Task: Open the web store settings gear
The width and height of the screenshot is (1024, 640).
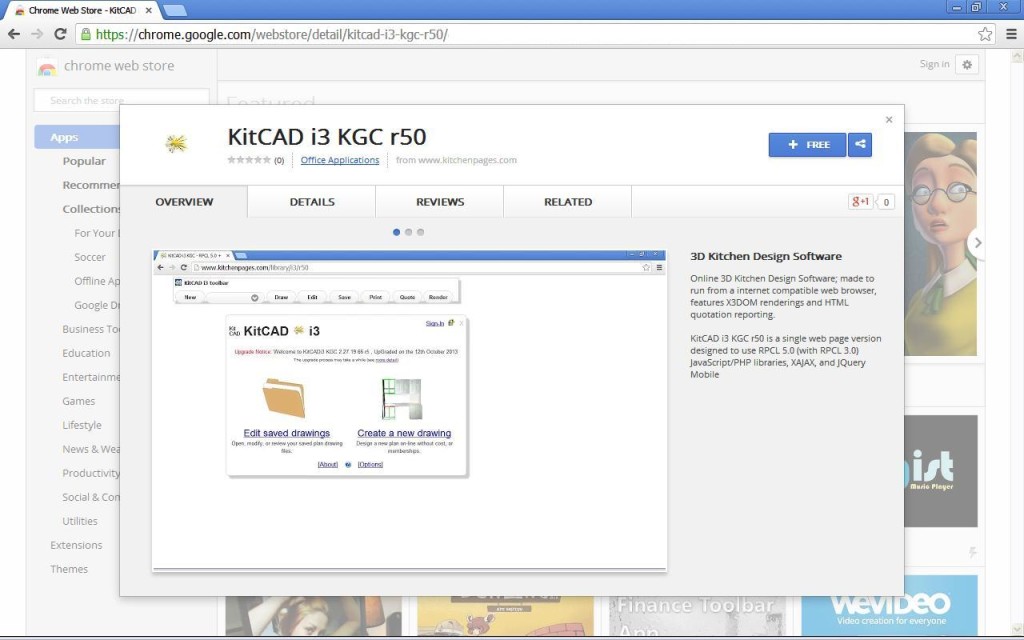Action: click(x=967, y=65)
